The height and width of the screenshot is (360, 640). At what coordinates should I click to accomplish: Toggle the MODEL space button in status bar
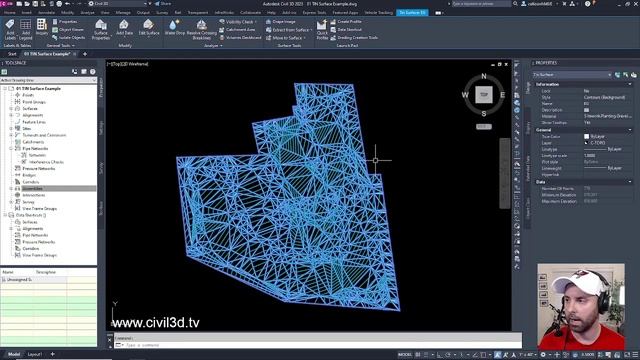pos(405,354)
